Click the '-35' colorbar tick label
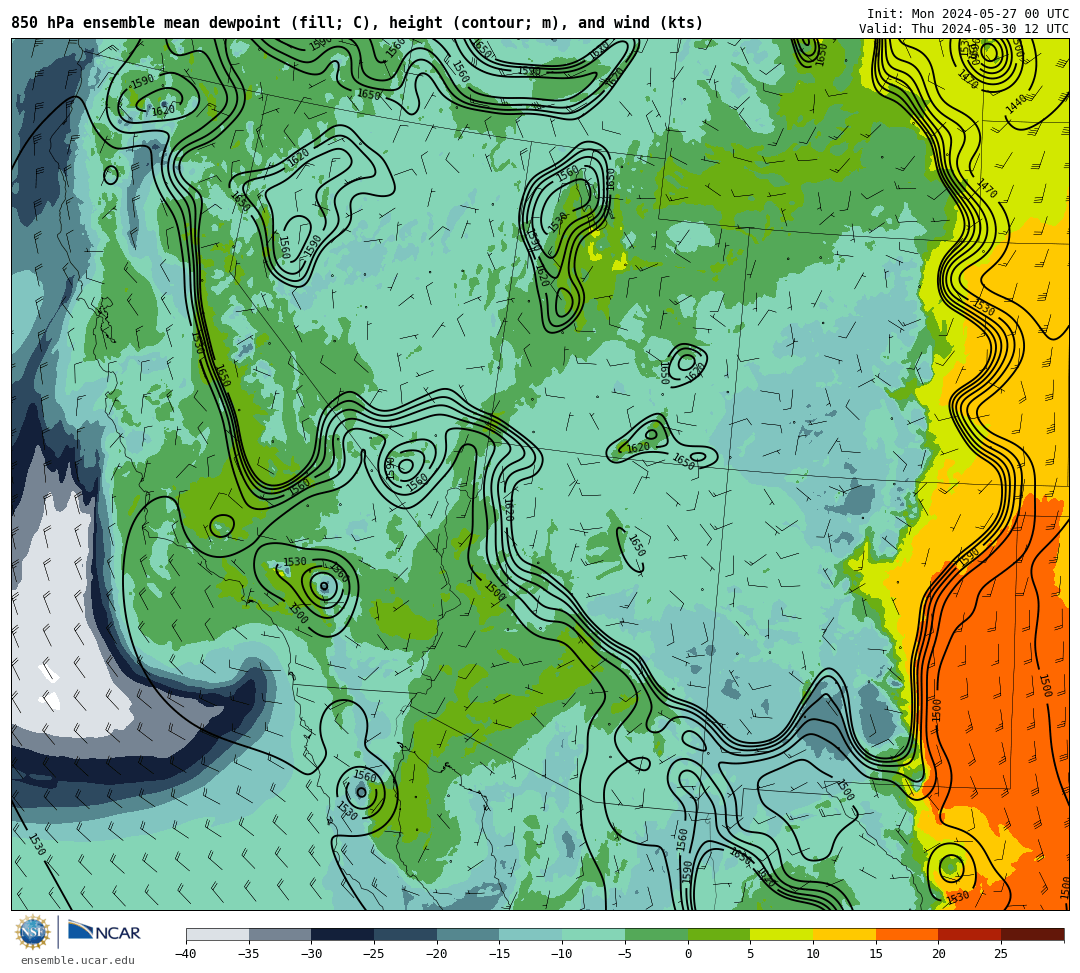Screen dimensions: 1080x973 [x=248, y=954]
